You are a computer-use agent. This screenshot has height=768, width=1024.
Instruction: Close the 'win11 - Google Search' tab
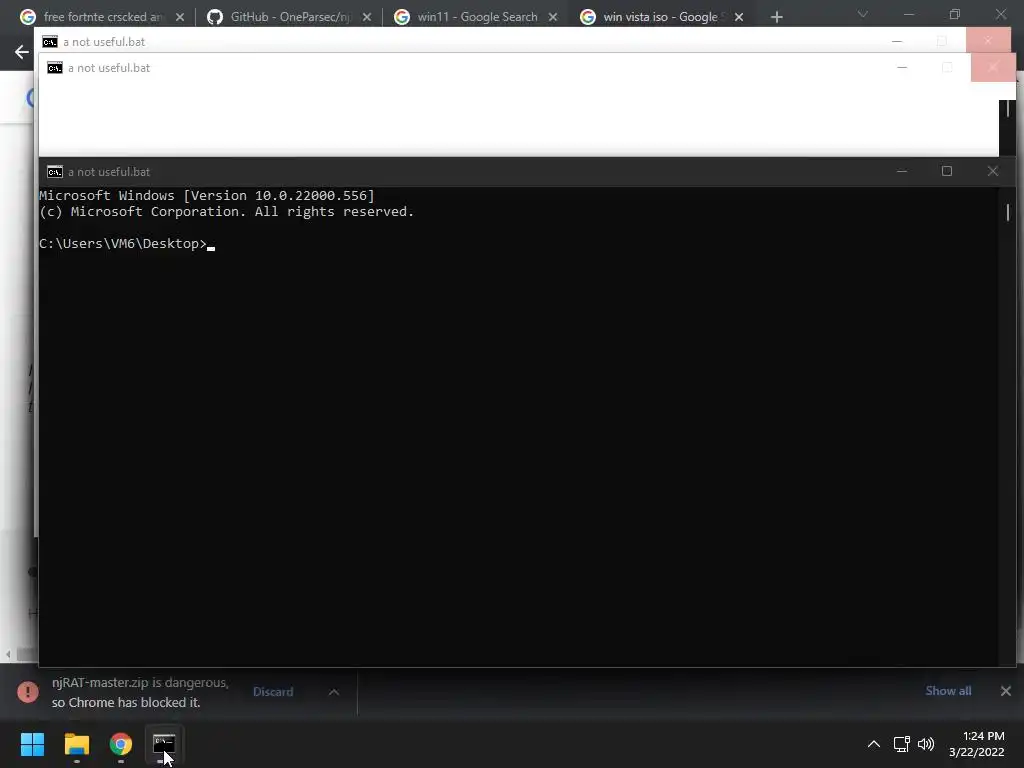click(552, 17)
